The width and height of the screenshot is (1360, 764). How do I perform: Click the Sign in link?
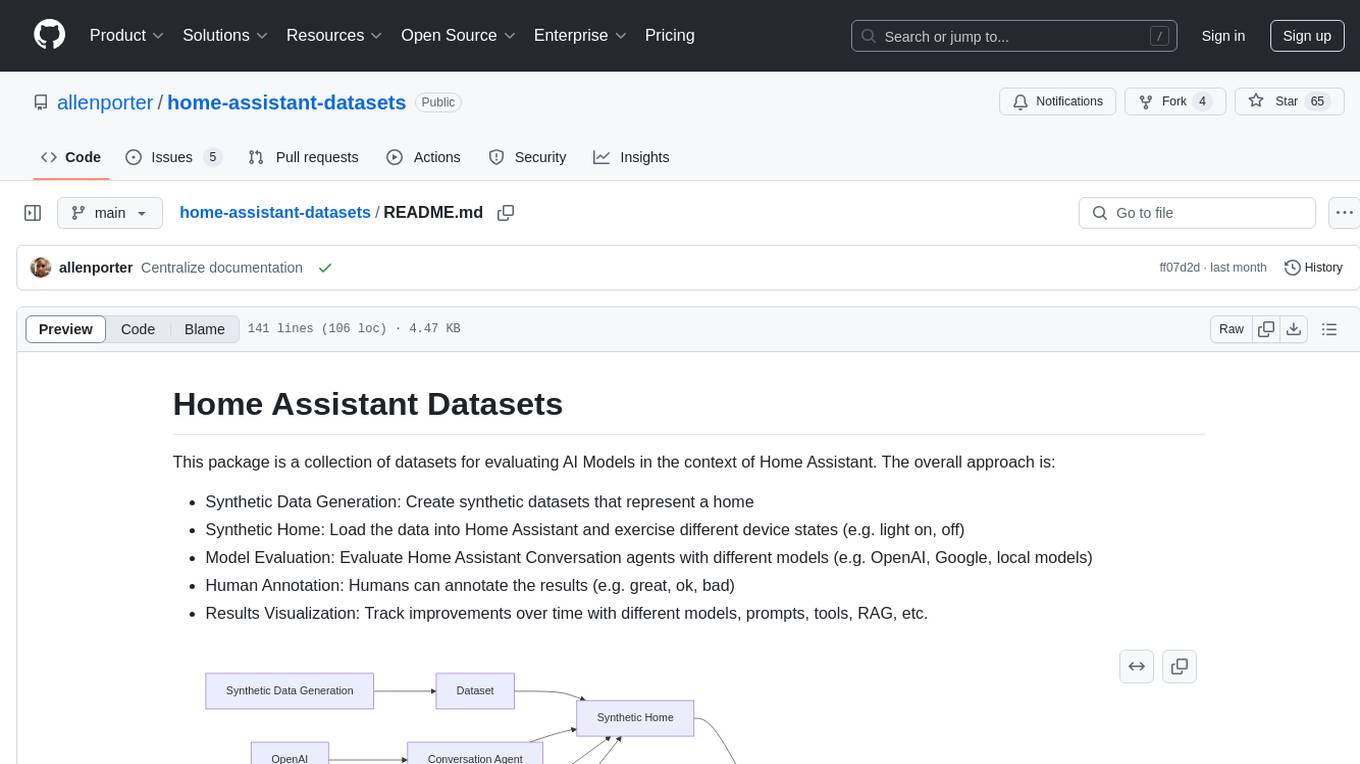[x=1223, y=36]
